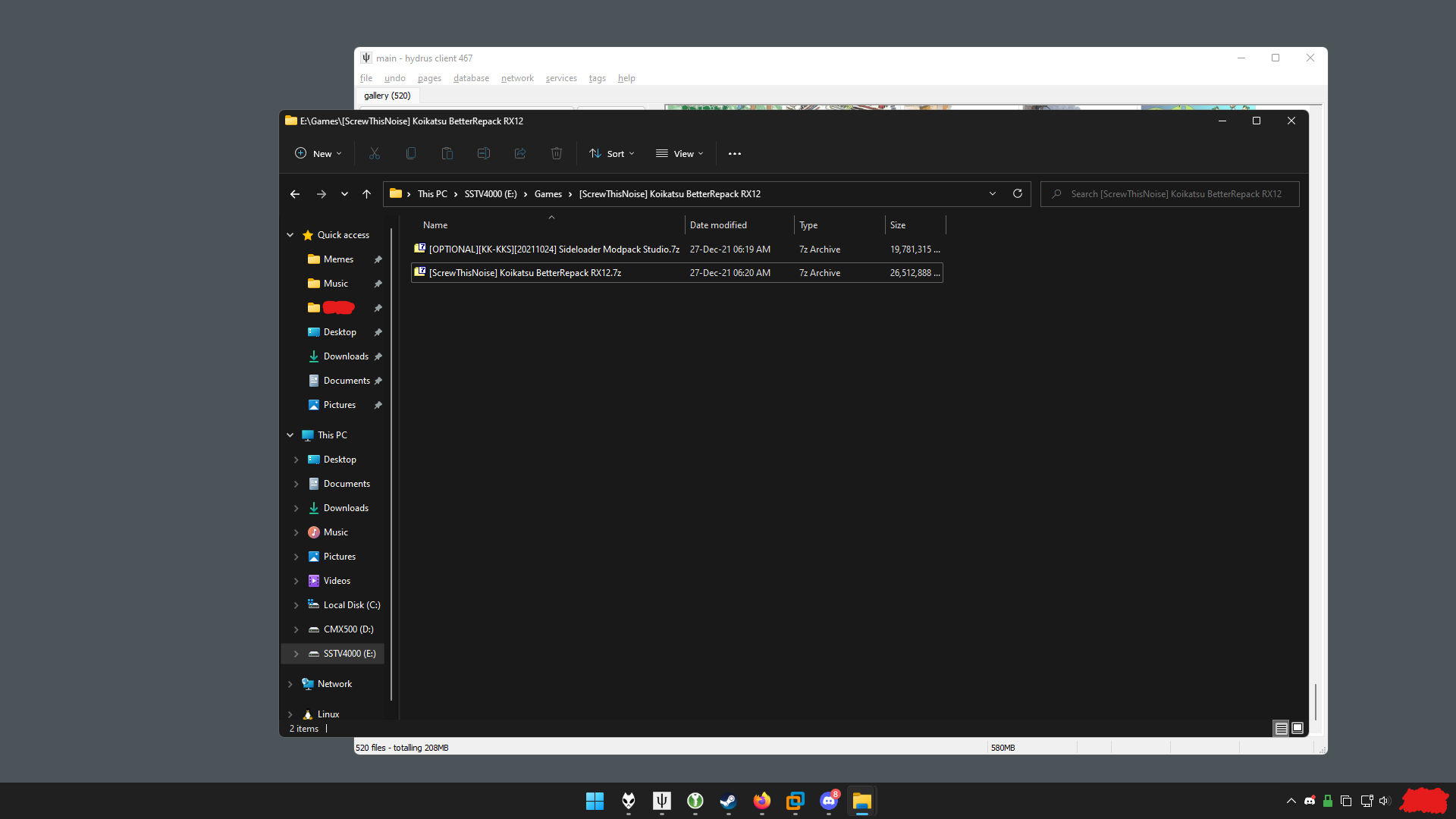Select Koikatsu BetterRepack RX12.7z file

pos(677,273)
